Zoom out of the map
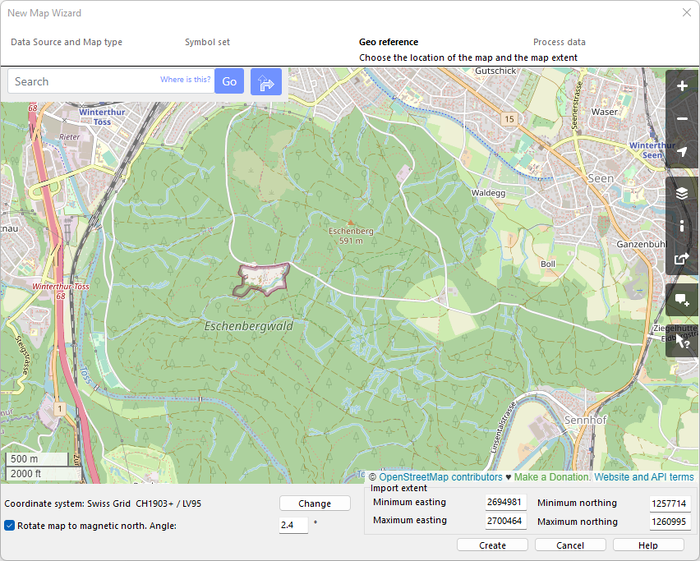 (x=682, y=119)
